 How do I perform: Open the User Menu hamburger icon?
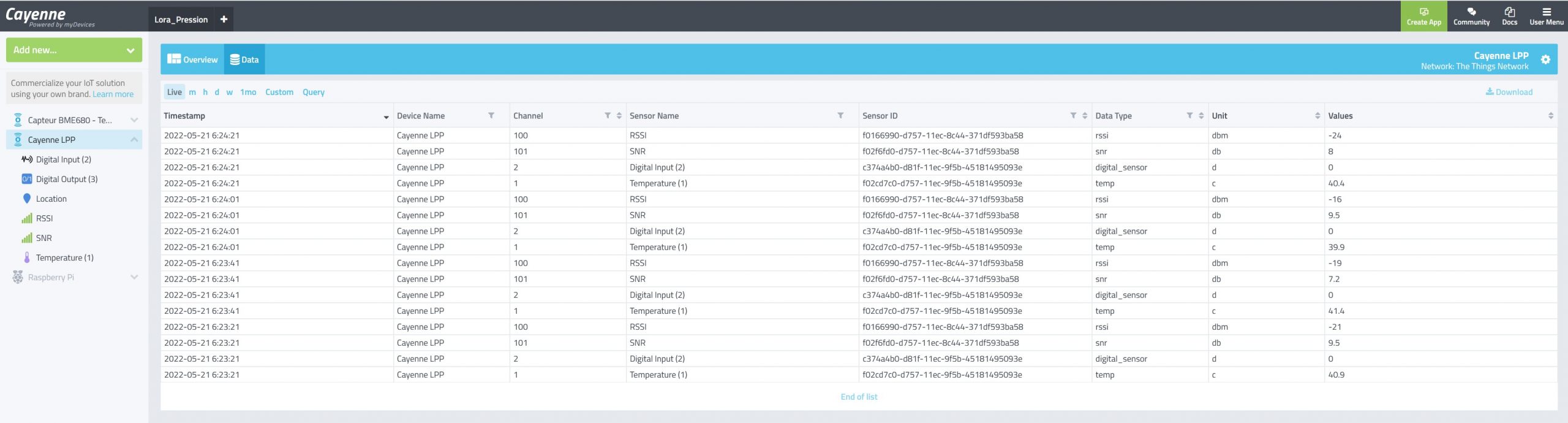1546,12
